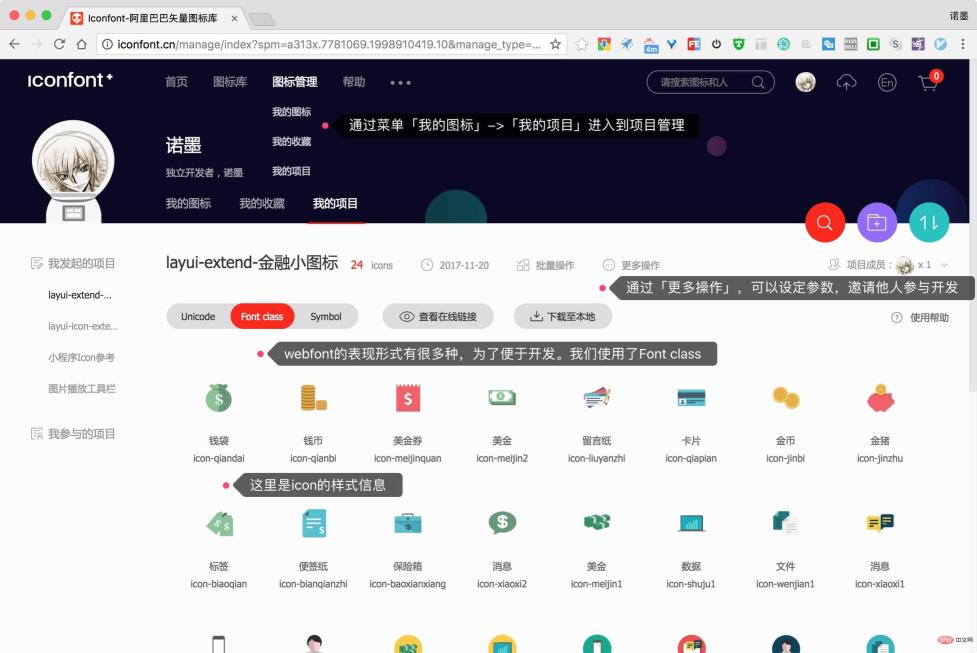The width and height of the screenshot is (977, 653).
Task: Bookmark page with star icon in address bar
Action: pyautogui.click(x=555, y=44)
